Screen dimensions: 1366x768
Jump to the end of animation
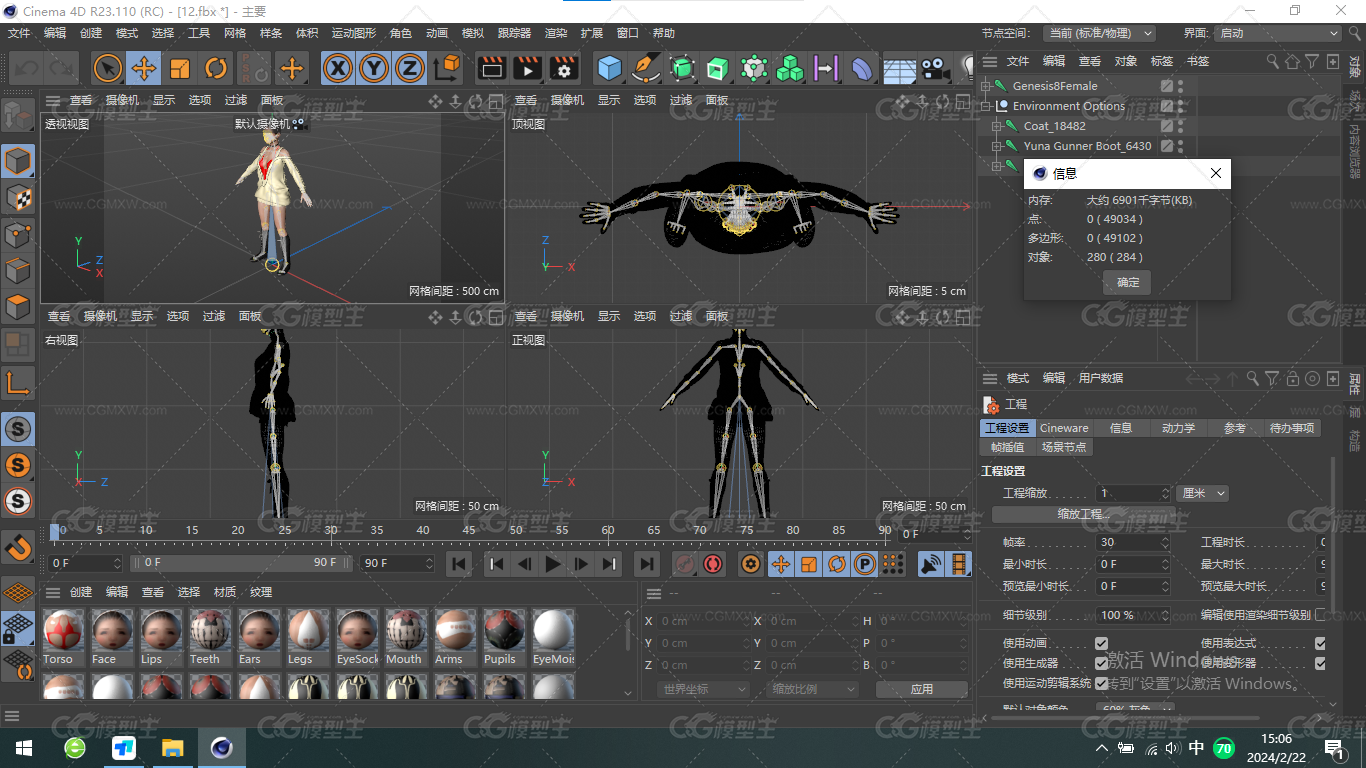click(647, 564)
